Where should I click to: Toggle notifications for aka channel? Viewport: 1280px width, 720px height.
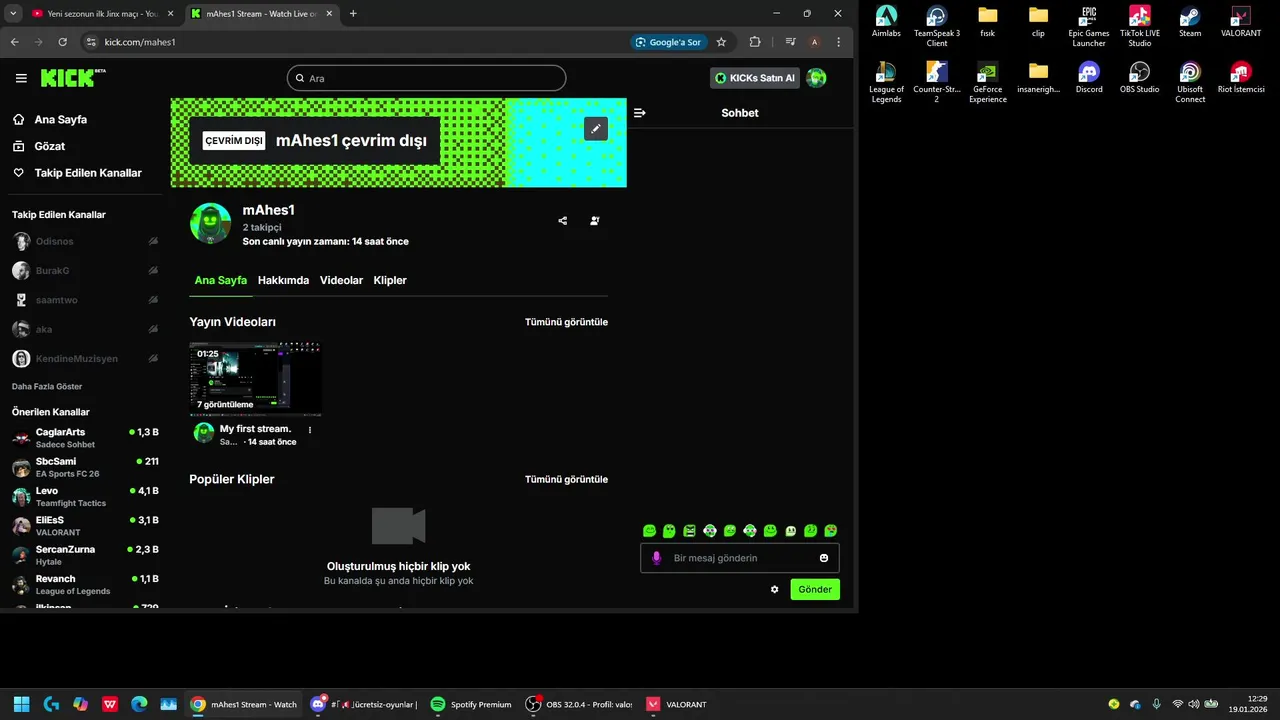[x=154, y=329]
